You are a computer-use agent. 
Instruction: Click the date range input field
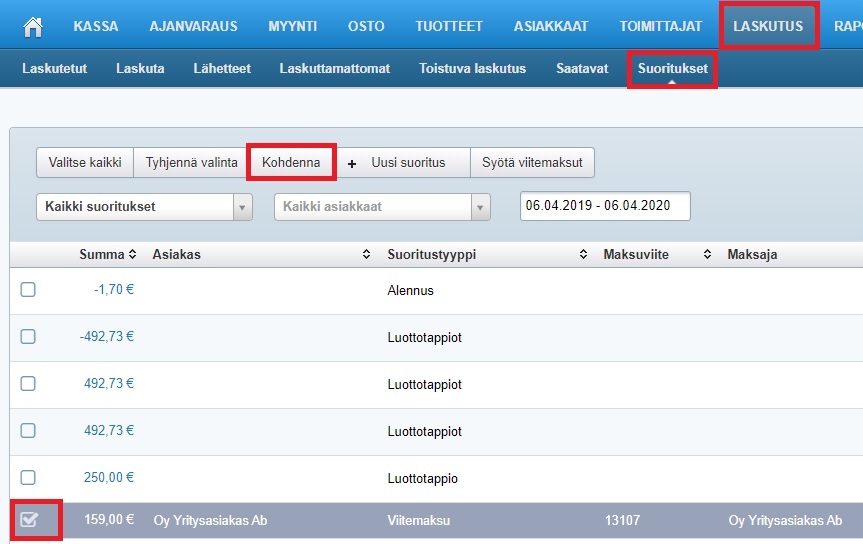(x=605, y=206)
